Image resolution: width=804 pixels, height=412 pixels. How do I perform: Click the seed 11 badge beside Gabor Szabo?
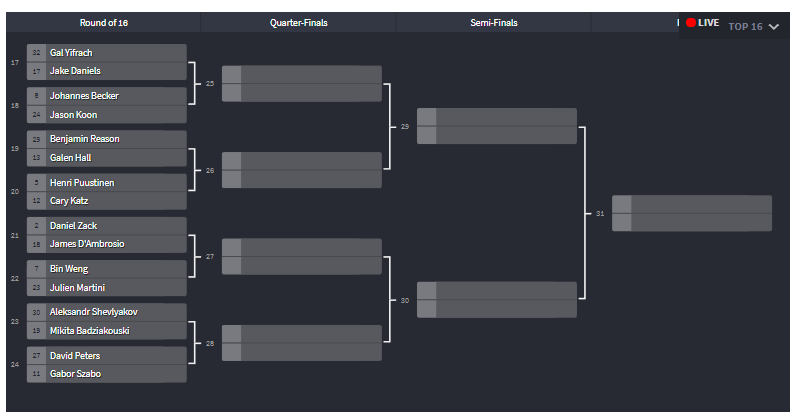point(36,374)
